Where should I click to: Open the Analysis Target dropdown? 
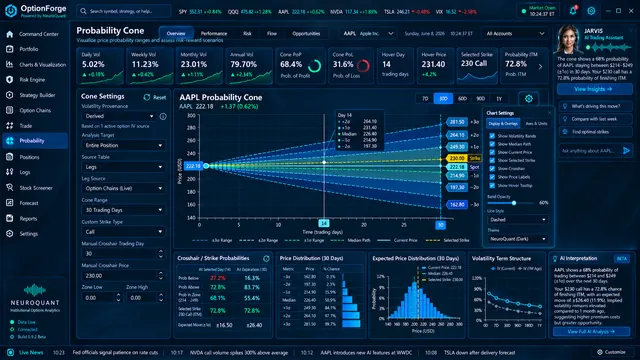[123, 145]
